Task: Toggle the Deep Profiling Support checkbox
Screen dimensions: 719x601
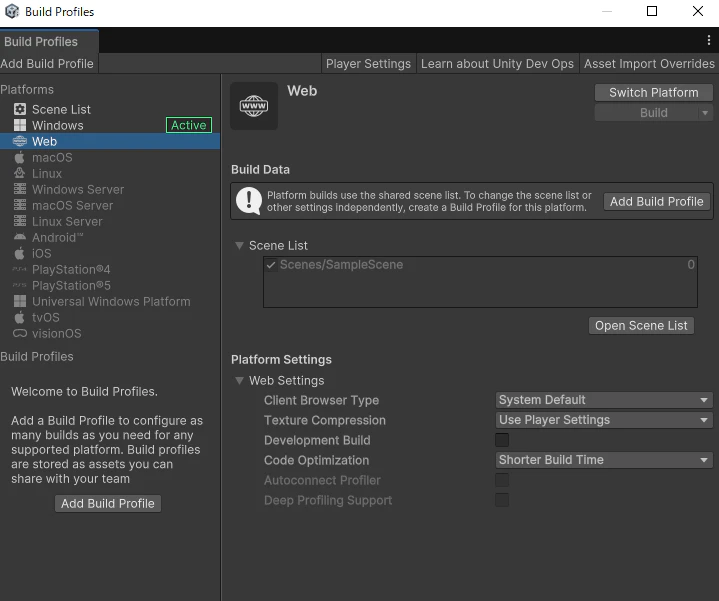Action: point(502,500)
